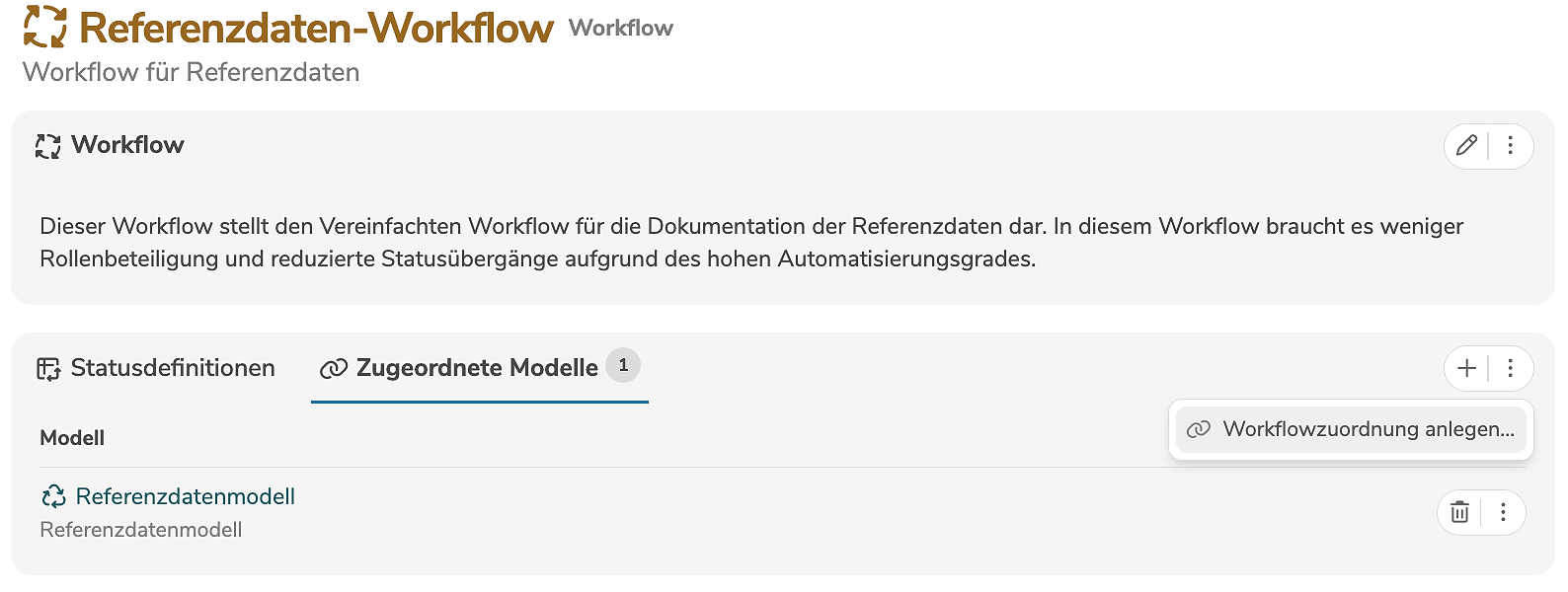Click the status definitions icon before Statusdefinitionen
Viewport: 1568px width, 592px height.
(x=47, y=367)
